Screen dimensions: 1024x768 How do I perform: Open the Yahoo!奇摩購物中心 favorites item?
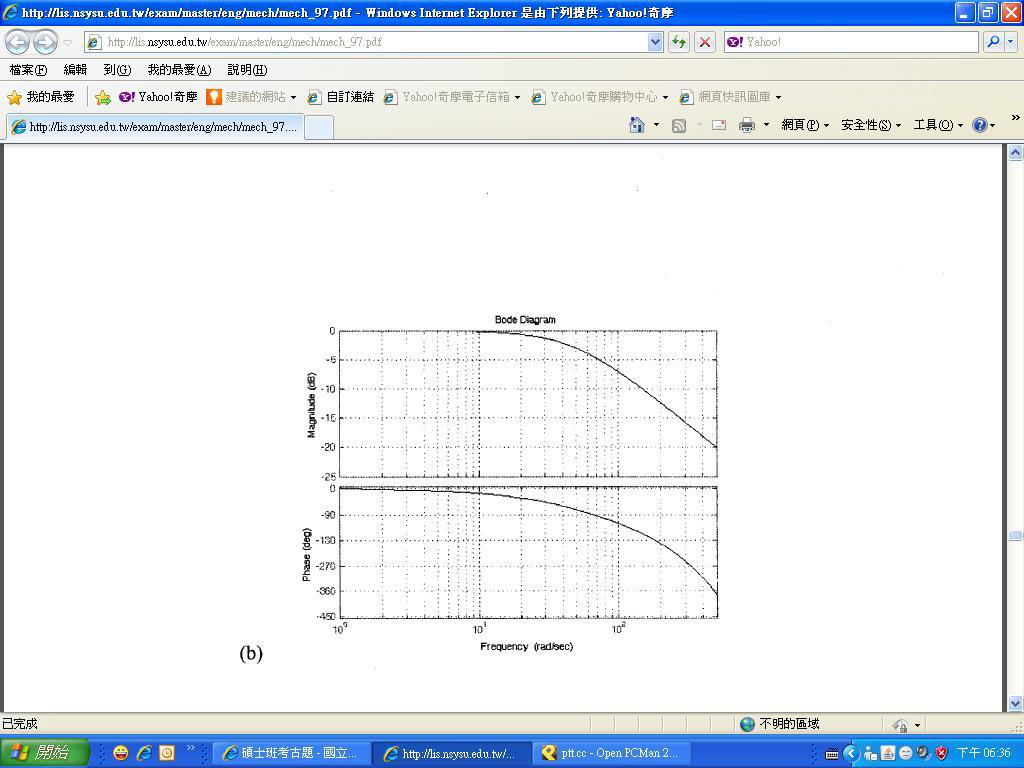(x=600, y=97)
